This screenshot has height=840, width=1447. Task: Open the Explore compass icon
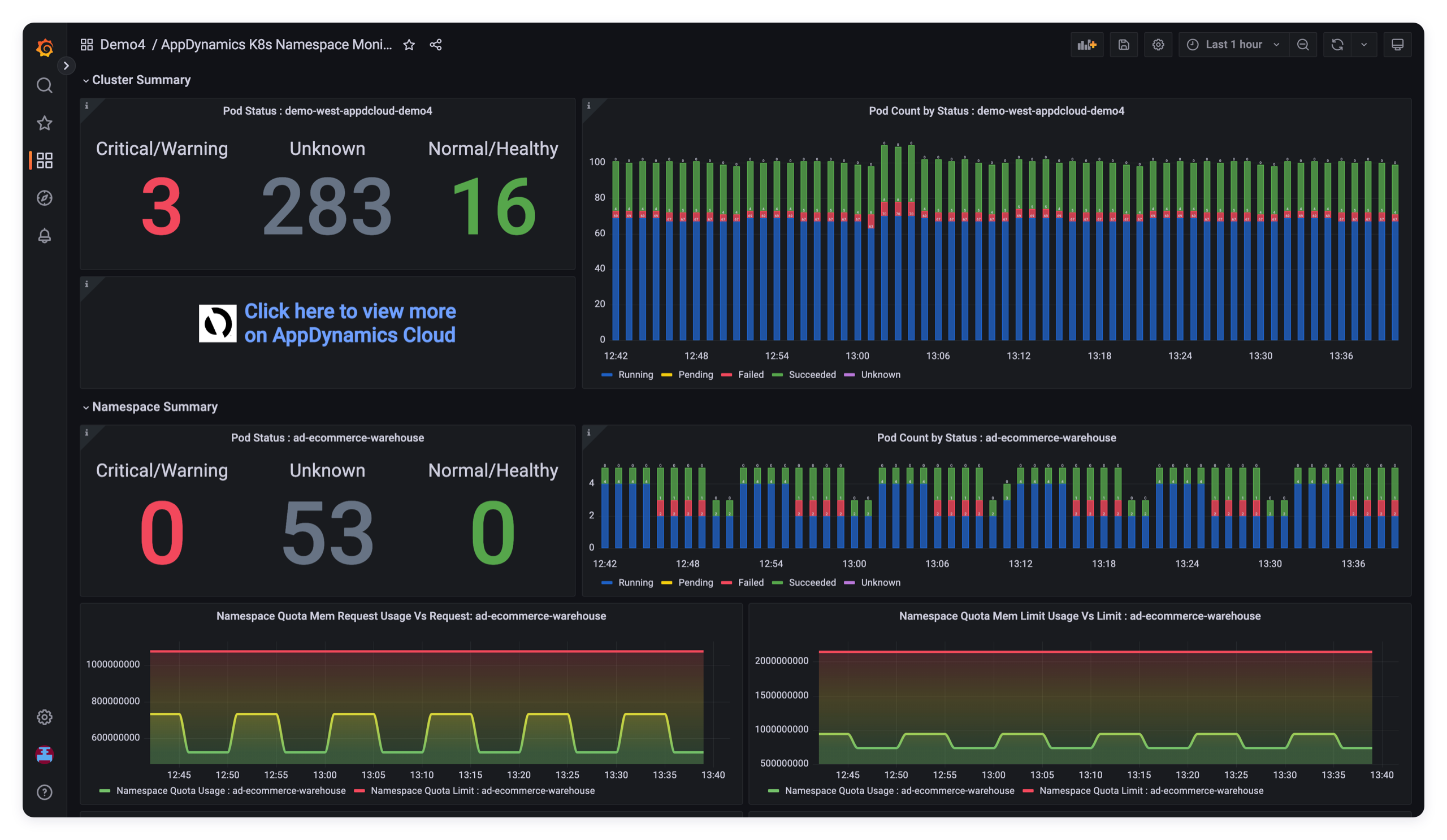pos(44,198)
